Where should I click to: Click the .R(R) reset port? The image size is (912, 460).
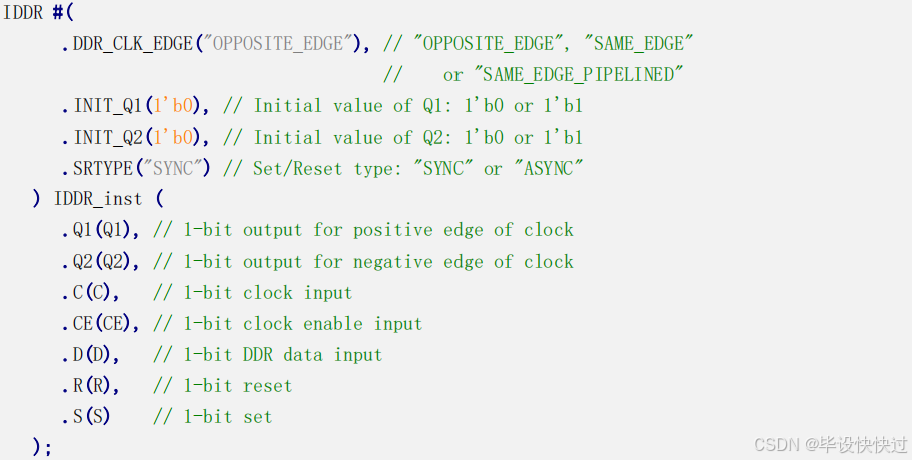click(90, 386)
